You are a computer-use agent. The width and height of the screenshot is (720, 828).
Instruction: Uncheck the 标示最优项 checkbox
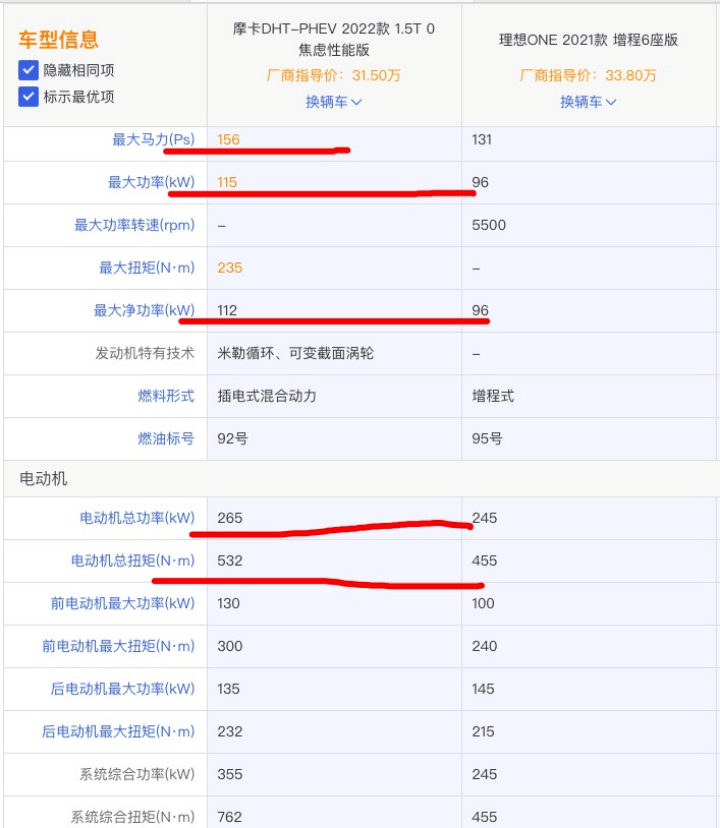28,97
